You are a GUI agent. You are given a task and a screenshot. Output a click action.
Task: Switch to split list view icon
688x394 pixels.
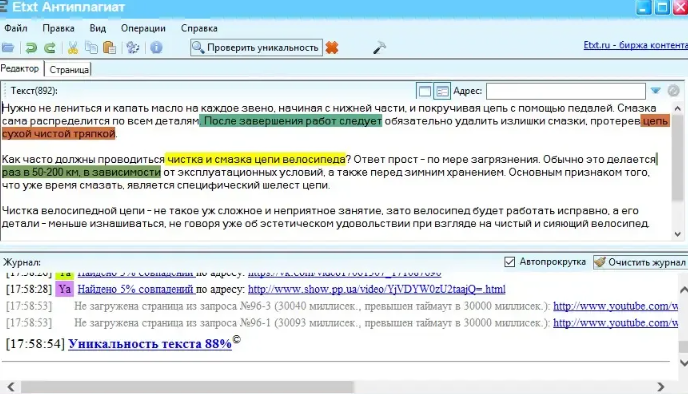(x=442, y=91)
